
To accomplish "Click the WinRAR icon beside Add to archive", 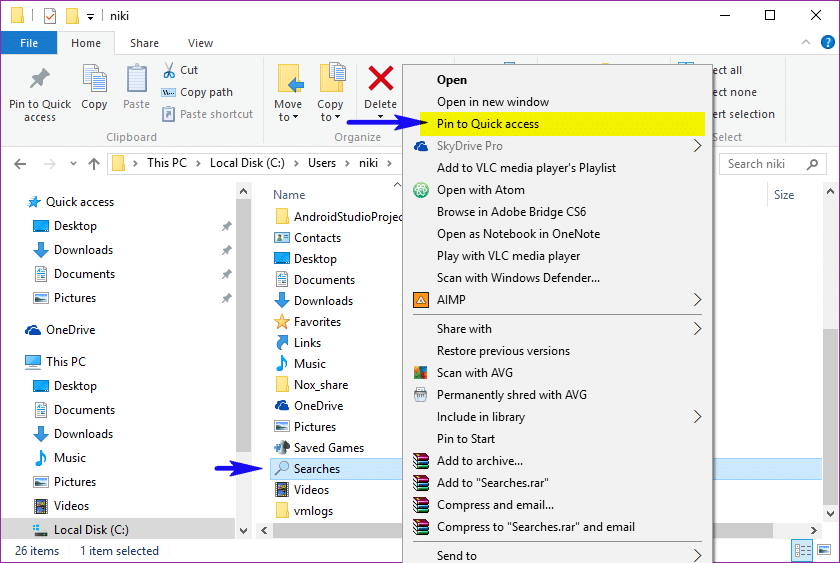I will (421, 461).
